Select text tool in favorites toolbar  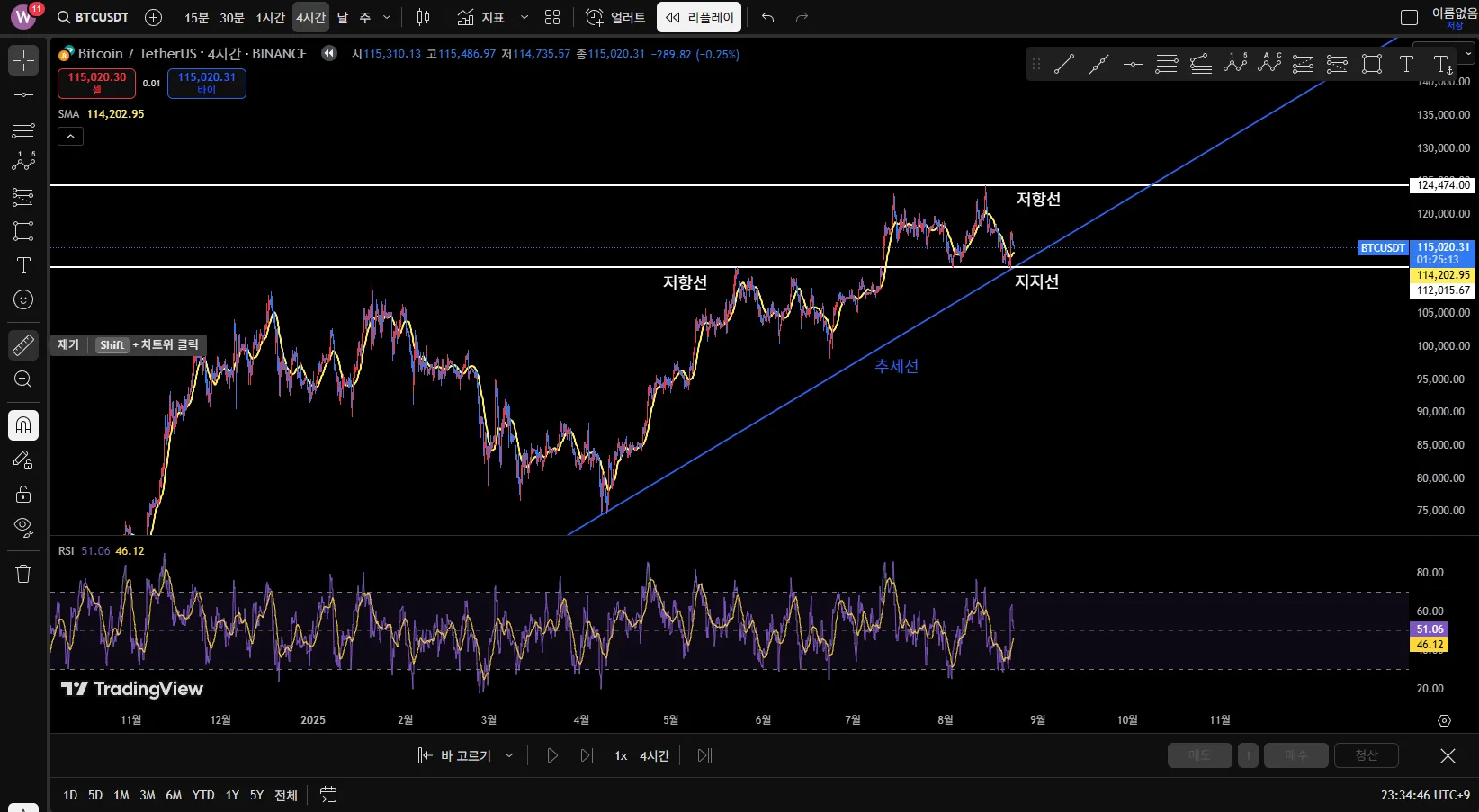click(x=1406, y=64)
